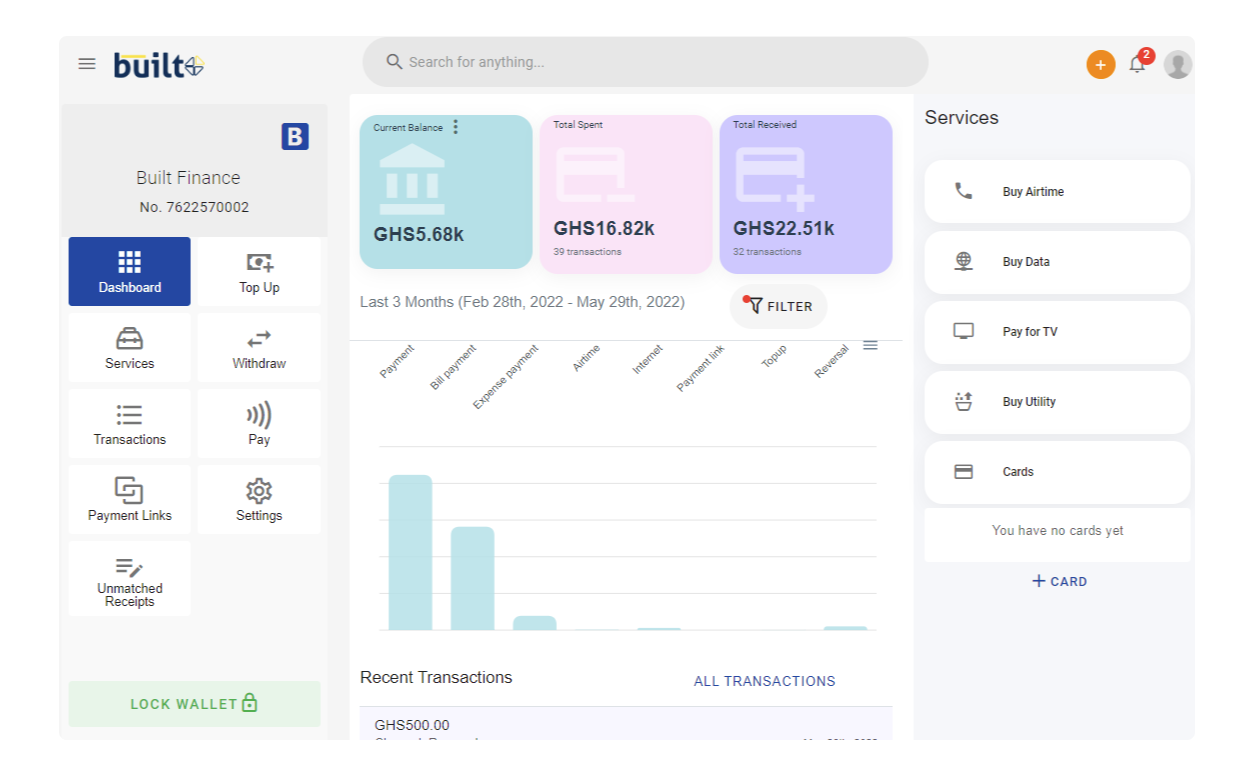Open the Filter date range options
Screen dimensions: 1254x776
click(x=778, y=306)
